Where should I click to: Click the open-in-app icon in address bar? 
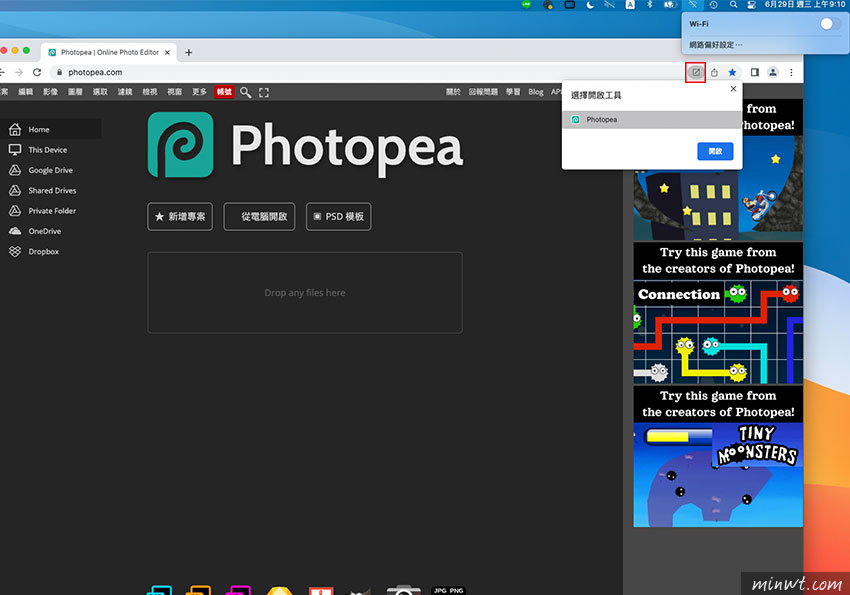pos(696,72)
